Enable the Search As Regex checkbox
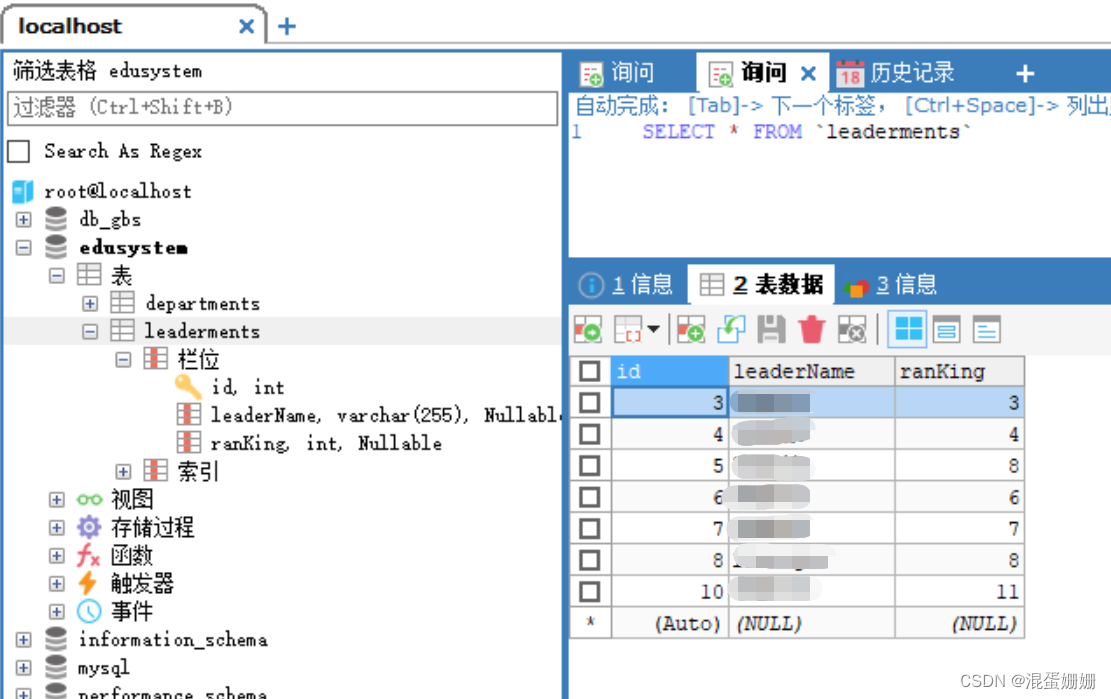The width and height of the screenshot is (1111, 699). (16, 151)
